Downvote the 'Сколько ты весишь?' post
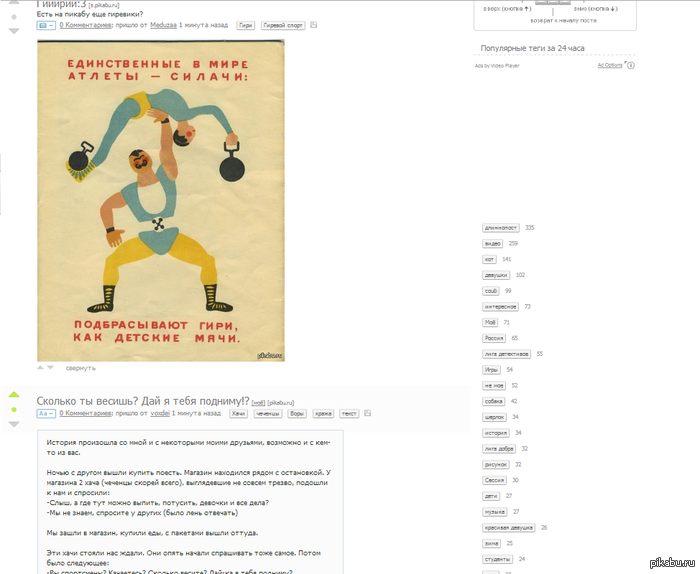This screenshot has width=700, height=574. 14,424
